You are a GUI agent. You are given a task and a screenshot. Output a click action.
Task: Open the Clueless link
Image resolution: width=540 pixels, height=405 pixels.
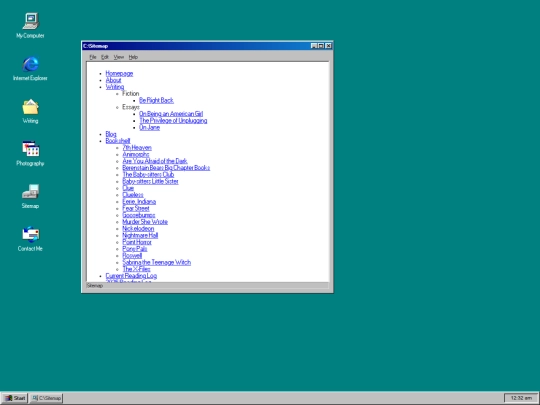(x=133, y=195)
